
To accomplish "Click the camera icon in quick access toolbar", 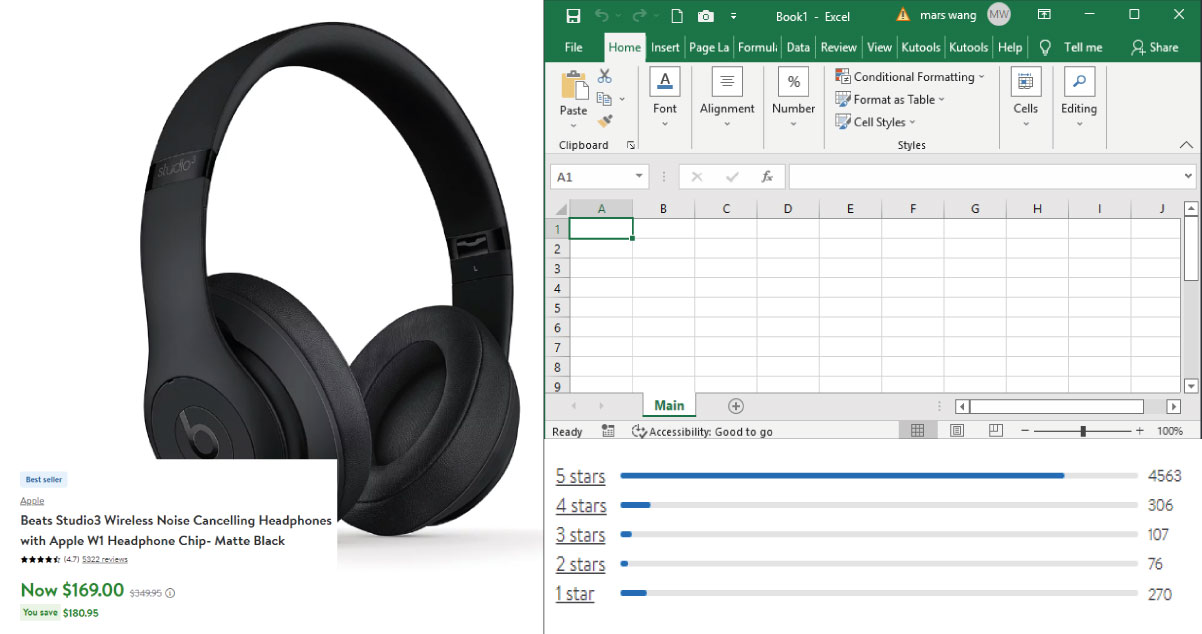I will click(x=706, y=16).
